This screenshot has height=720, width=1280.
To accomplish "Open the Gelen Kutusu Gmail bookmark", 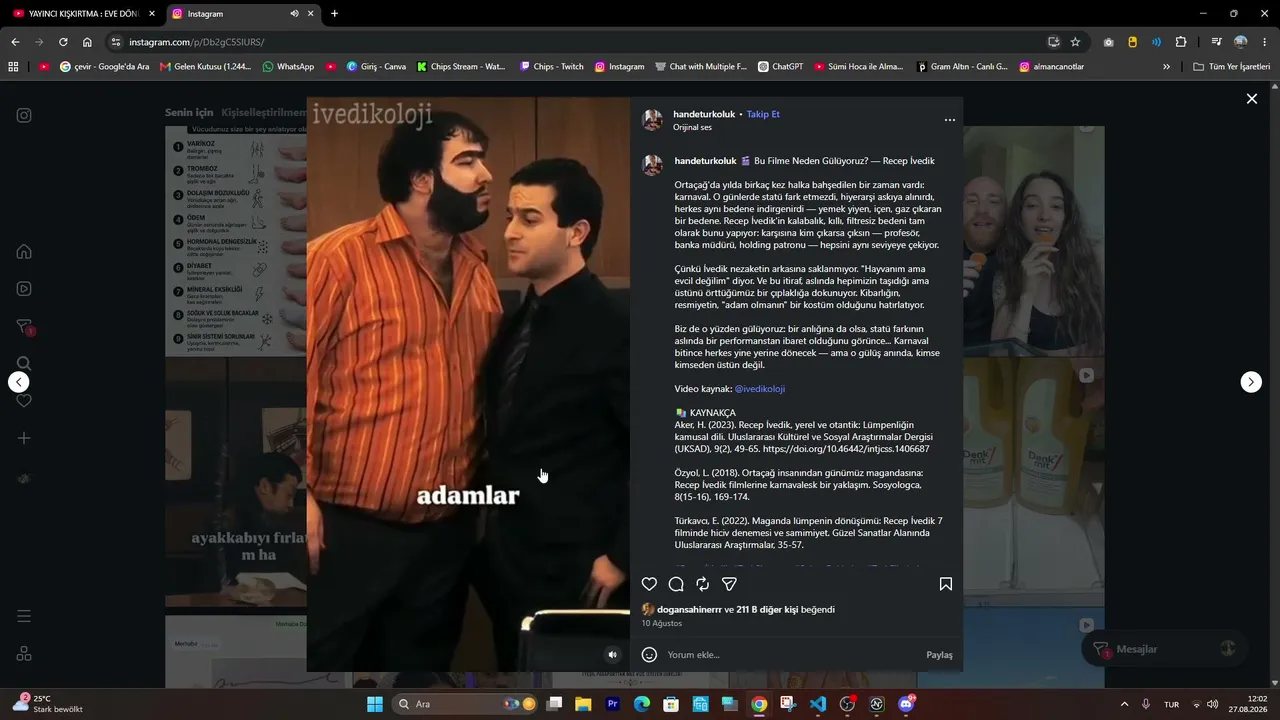I will tap(205, 67).
